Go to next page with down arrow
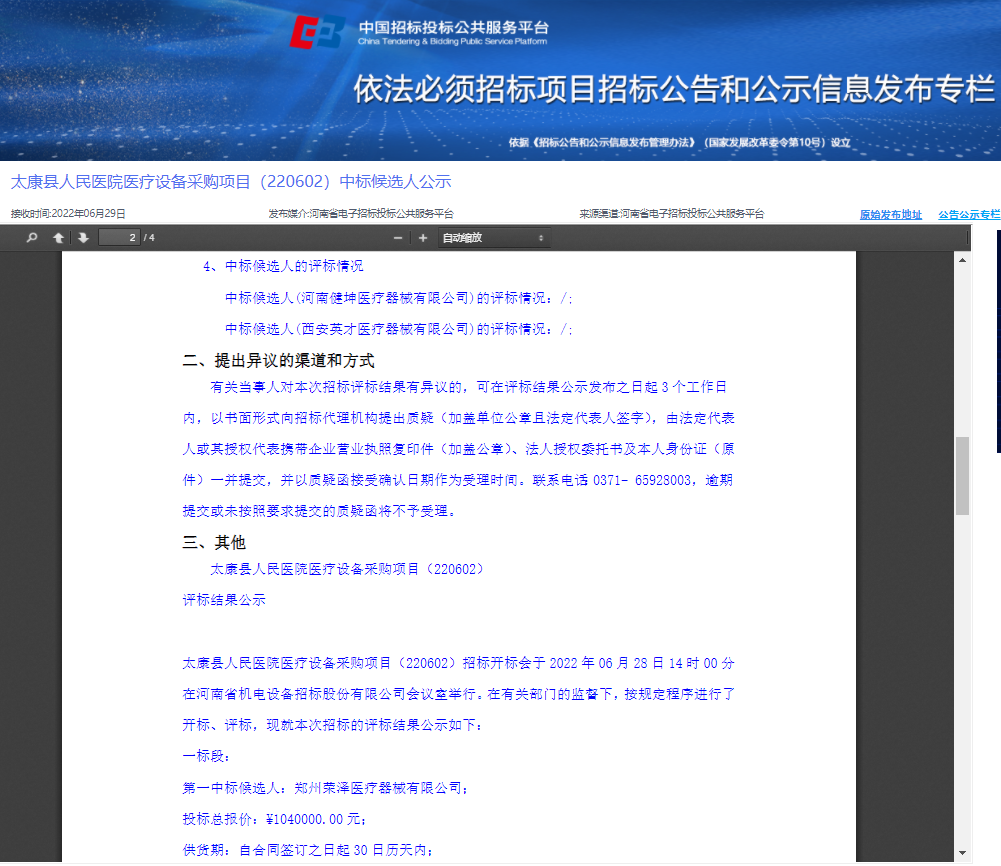 pos(83,238)
